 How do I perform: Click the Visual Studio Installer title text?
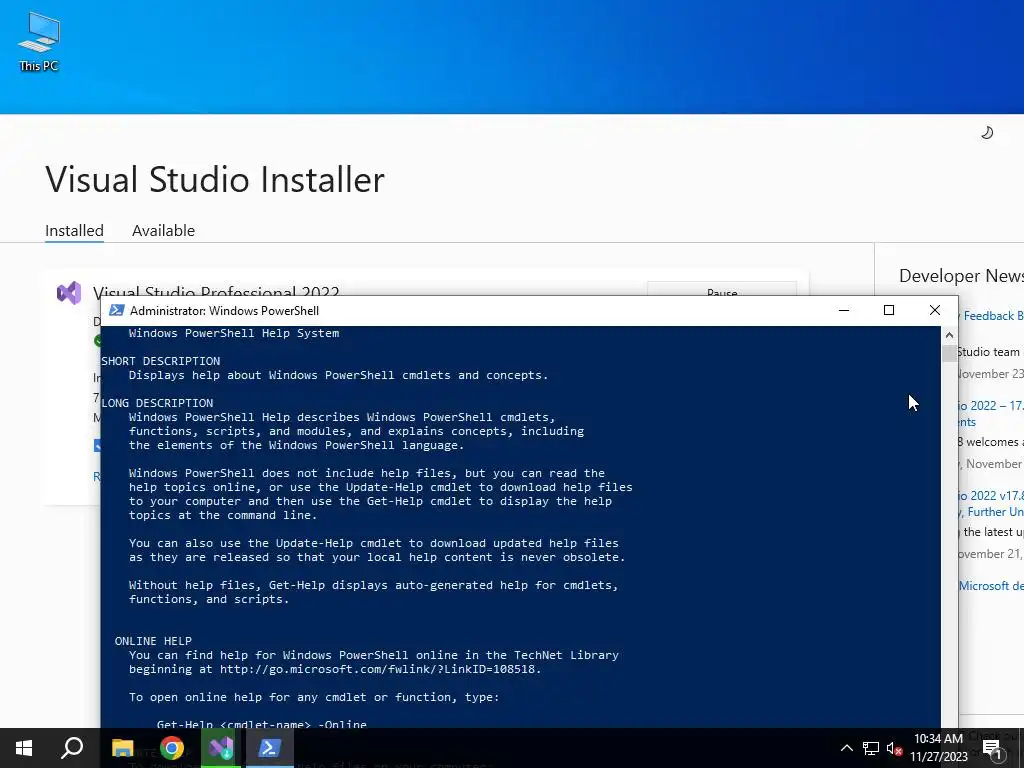(x=215, y=179)
